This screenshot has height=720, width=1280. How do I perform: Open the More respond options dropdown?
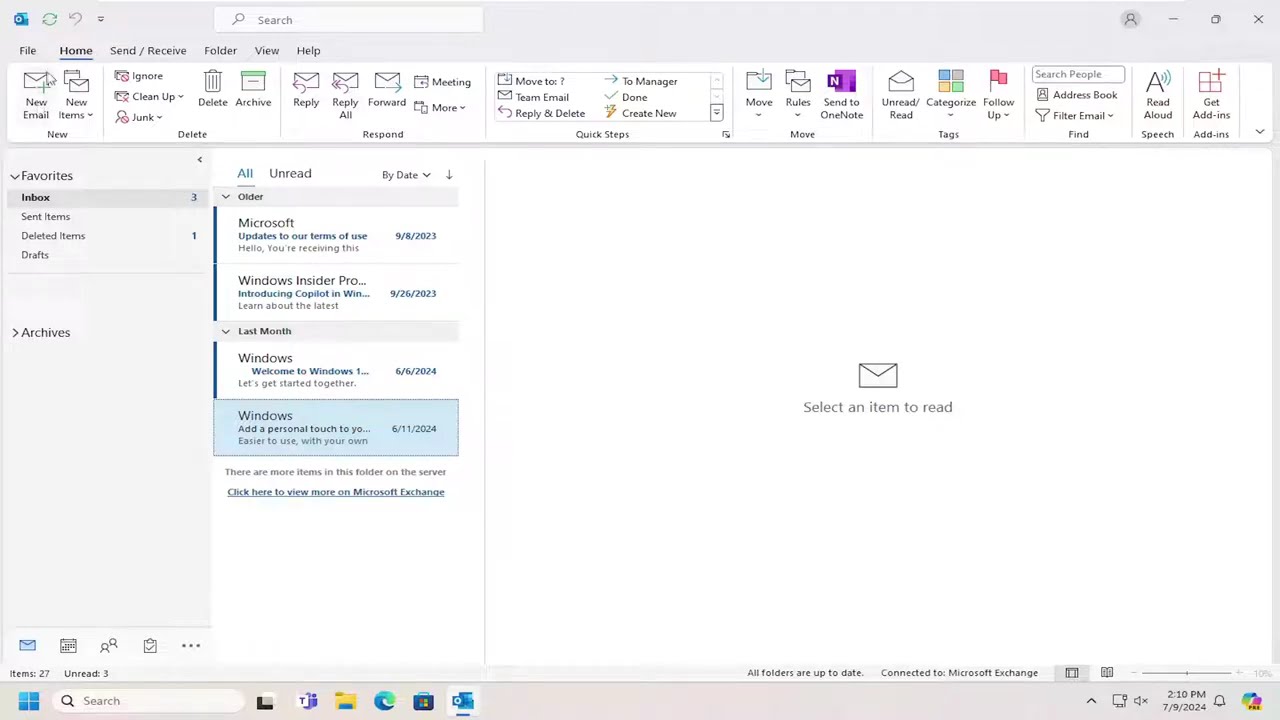pyautogui.click(x=440, y=108)
